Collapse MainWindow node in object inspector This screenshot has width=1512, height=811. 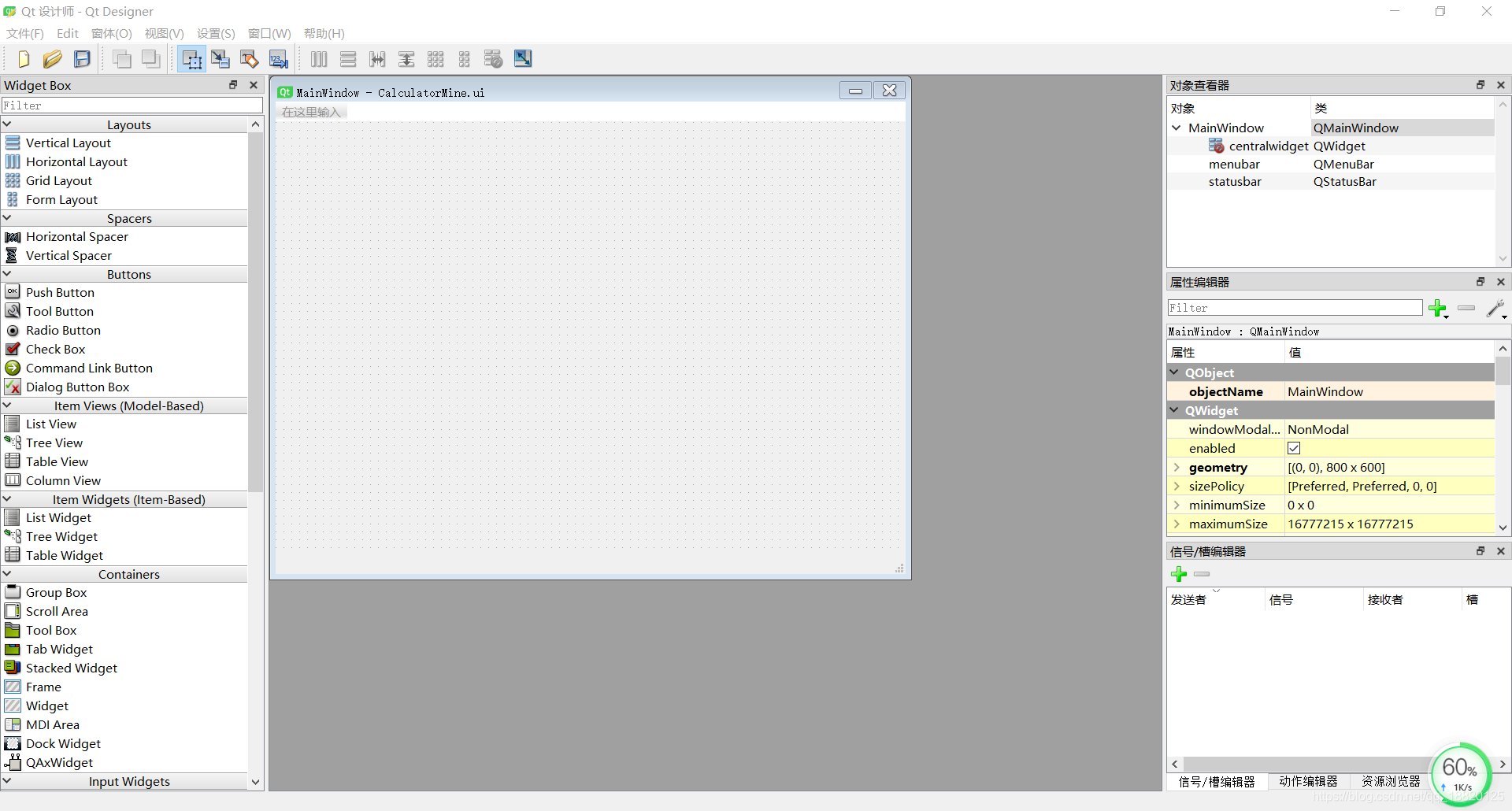1177,128
